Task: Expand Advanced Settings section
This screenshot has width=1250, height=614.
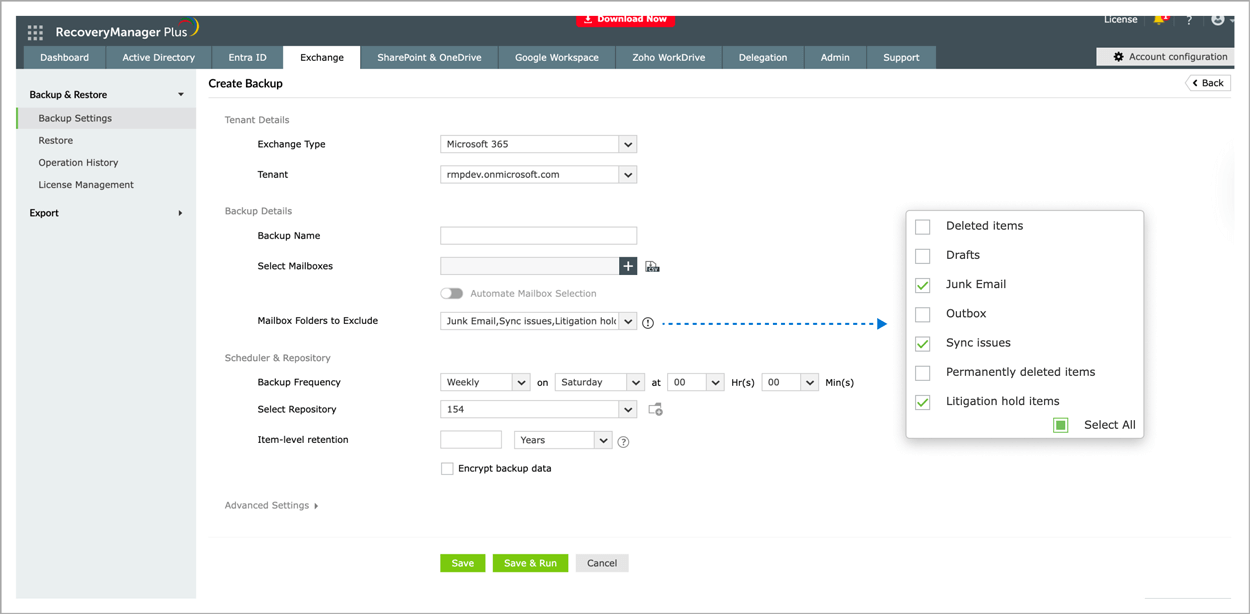Action: 271,506
